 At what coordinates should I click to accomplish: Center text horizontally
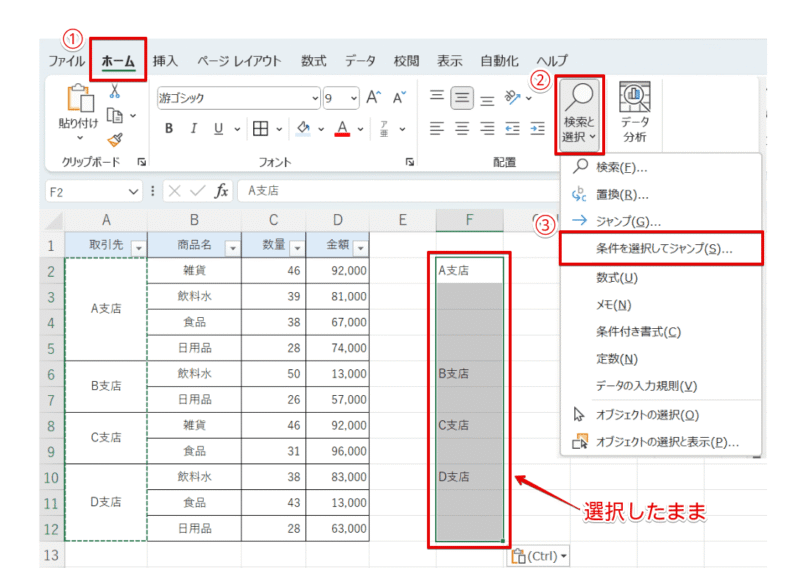(x=462, y=128)
